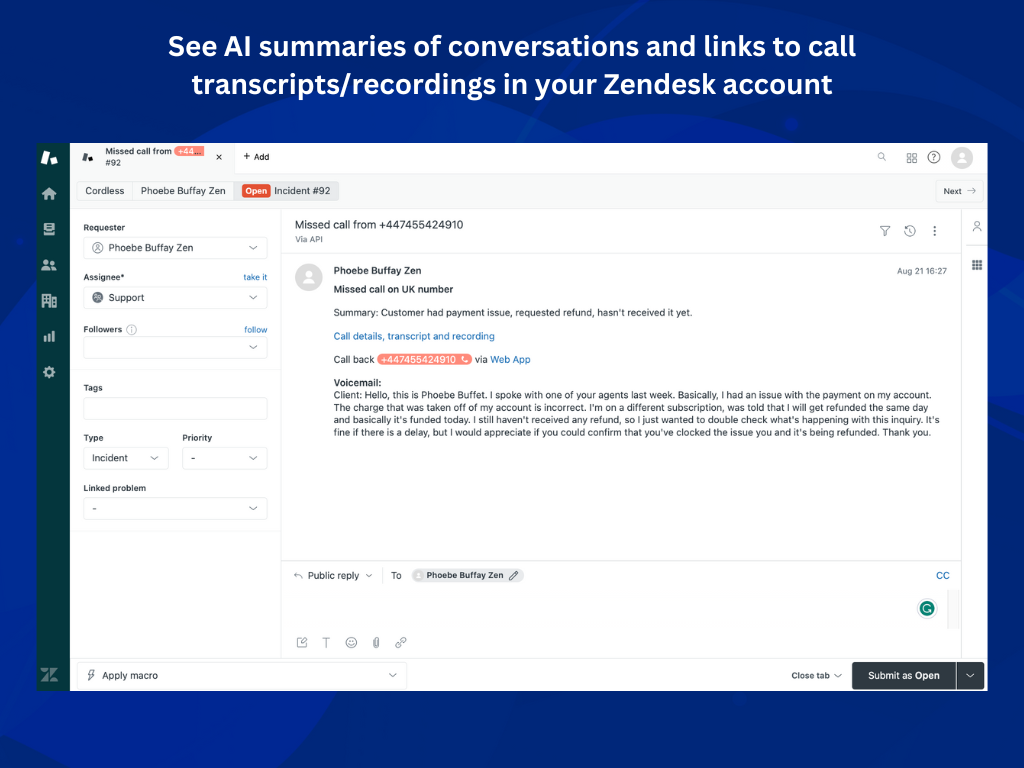The image size is (1024, 768).
Task: Edit the recipient Phoebe Buffay Zen pencil icon
Action: click(514, 575)
